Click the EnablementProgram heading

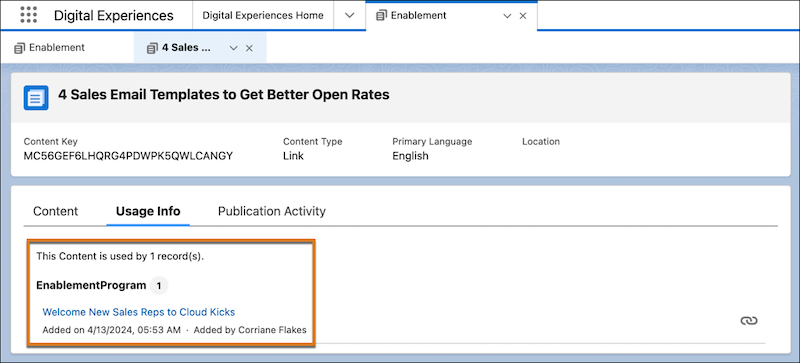pos(91,285)
